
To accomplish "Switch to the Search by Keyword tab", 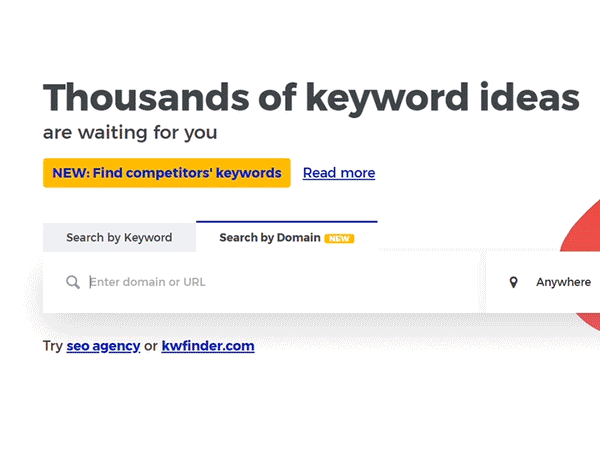I will tap(119, 237).
